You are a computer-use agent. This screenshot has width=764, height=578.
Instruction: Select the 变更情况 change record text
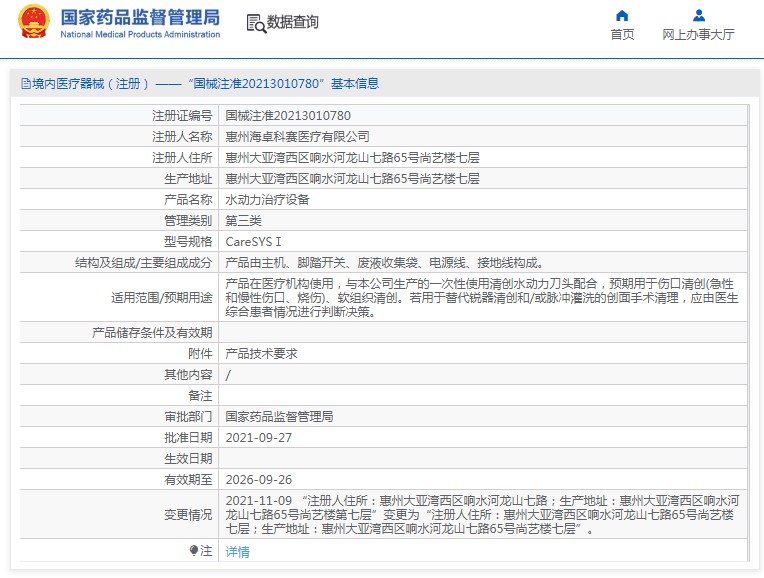pyautogui.click(x=482, y=514)
